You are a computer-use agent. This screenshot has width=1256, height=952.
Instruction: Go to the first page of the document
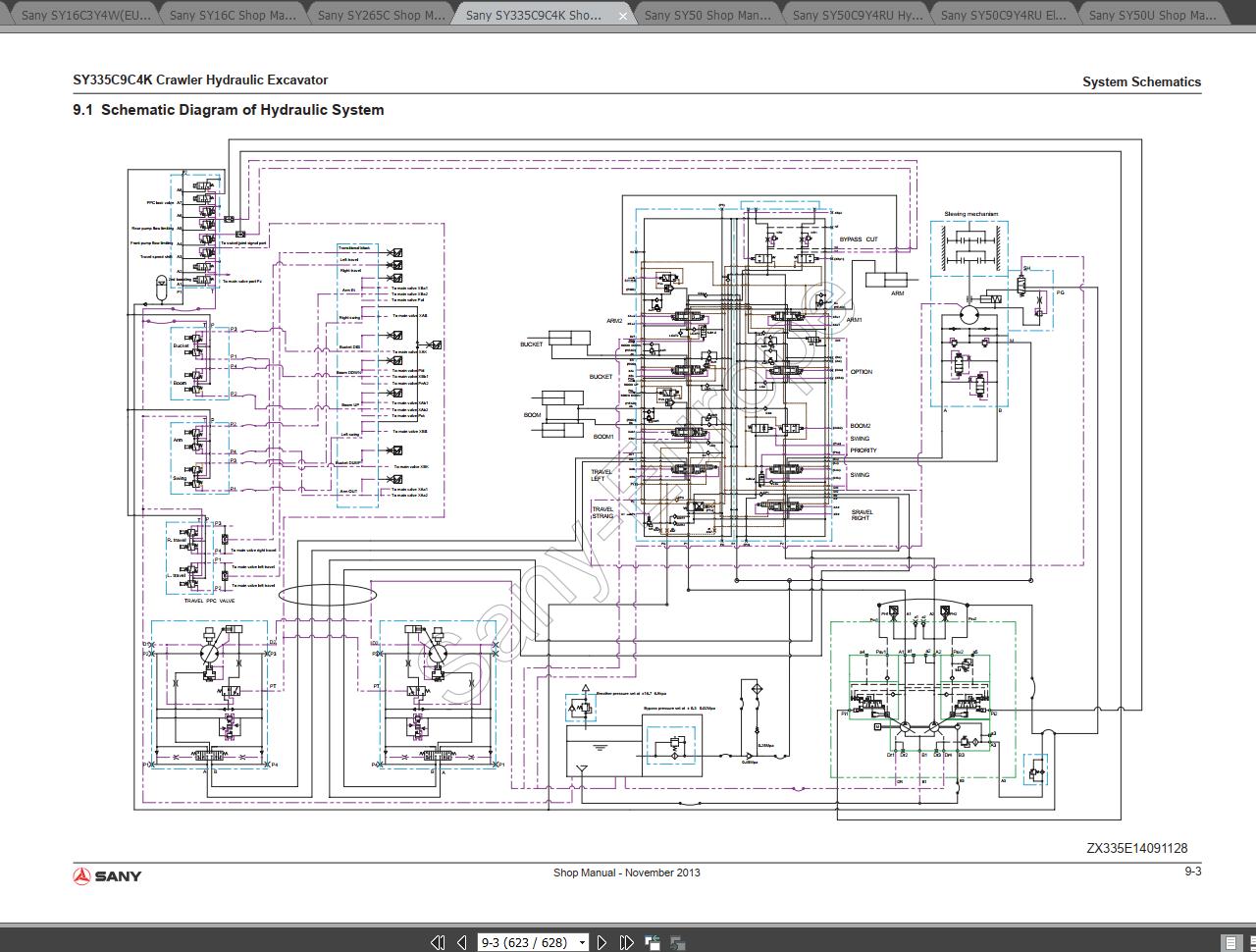(438, 942)
